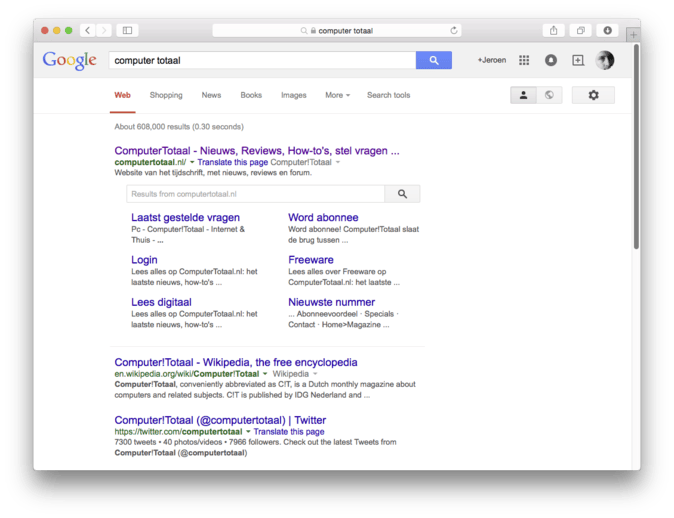
Task: Click the Google search query field
Action: click(262, 60)
